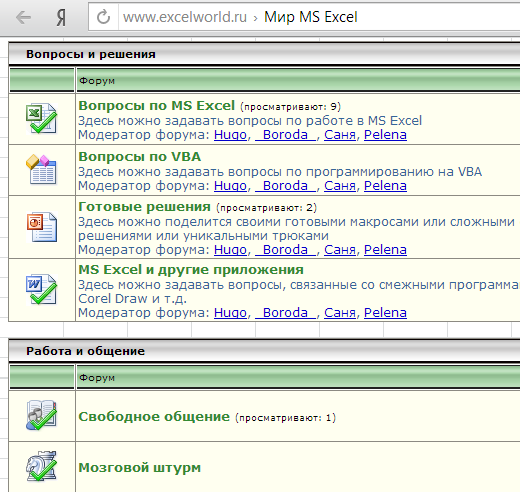Image resolution: width=520 pixels, height=492 pixels.
Task: Click Форум column header under Работа и общение
Action: click(x=97, y=378)
